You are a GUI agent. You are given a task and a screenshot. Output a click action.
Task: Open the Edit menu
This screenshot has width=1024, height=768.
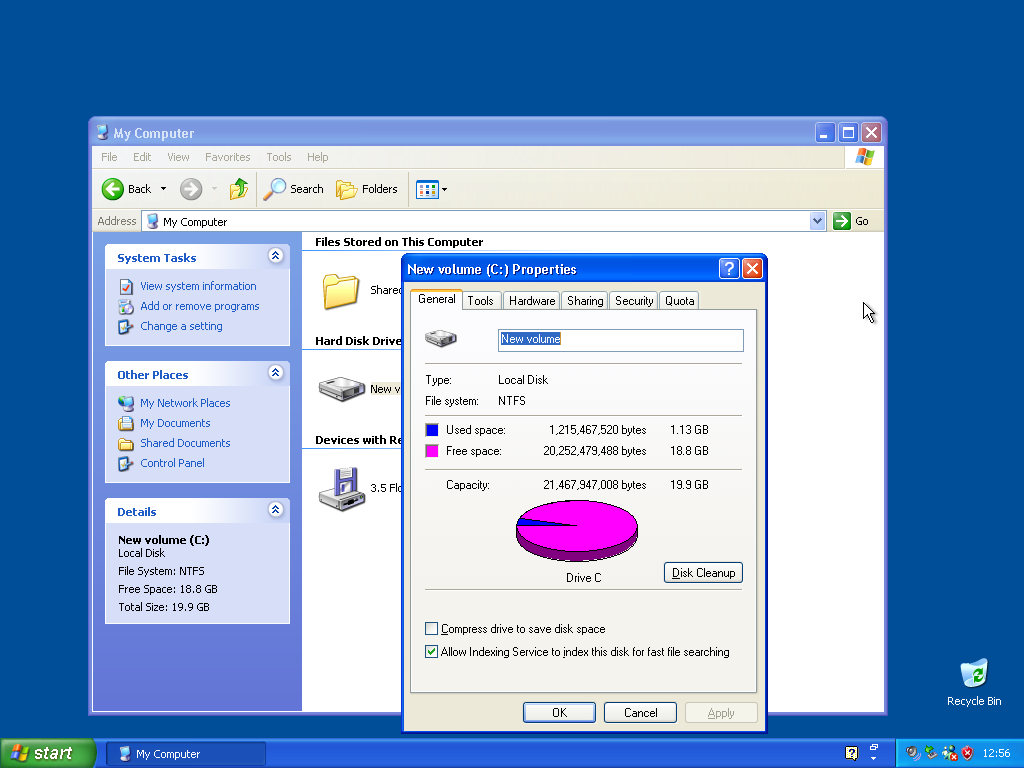click(142, 157)
